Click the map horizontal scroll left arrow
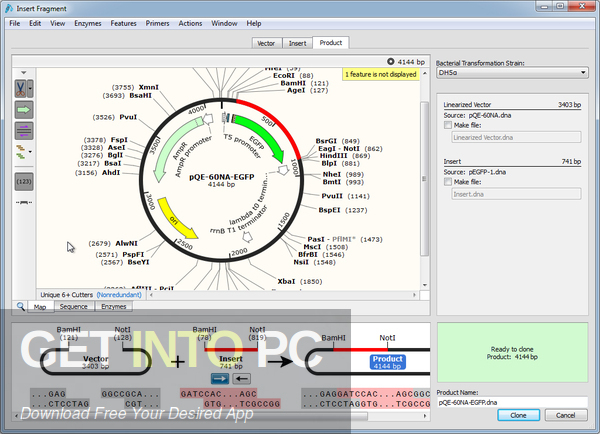 click(x=152, y=295)
